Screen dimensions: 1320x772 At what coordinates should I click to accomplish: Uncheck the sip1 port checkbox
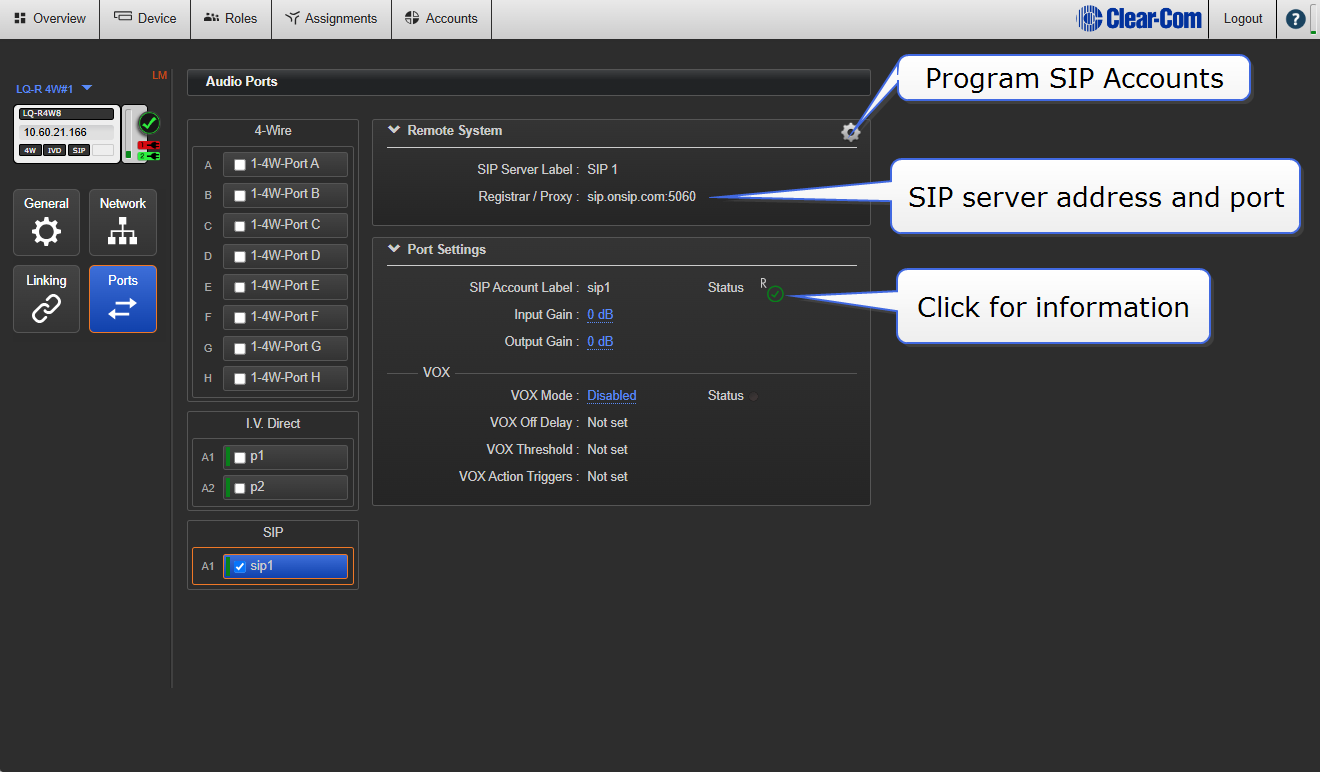(239, 567)
